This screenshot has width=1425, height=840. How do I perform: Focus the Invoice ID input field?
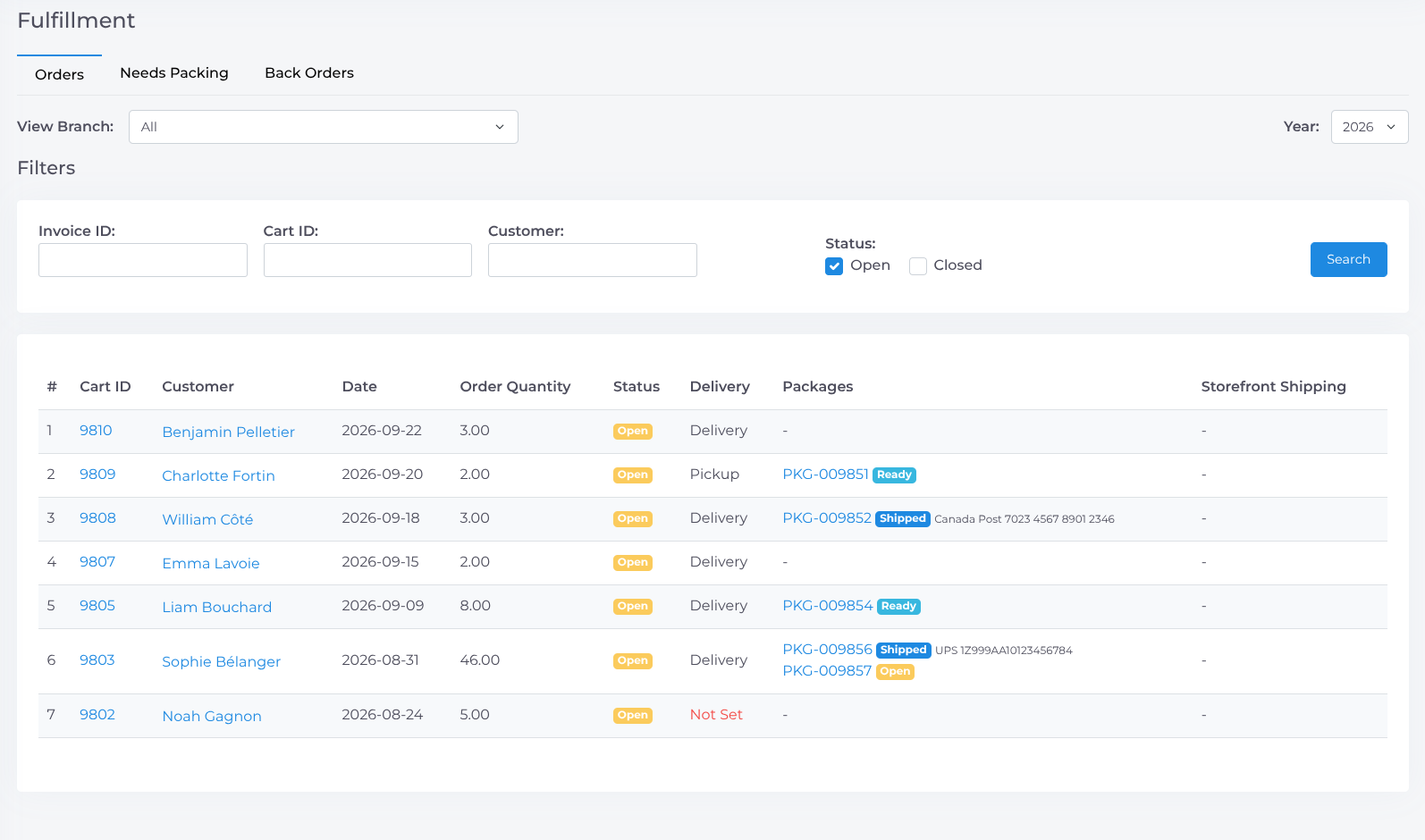tap(143, 260)
